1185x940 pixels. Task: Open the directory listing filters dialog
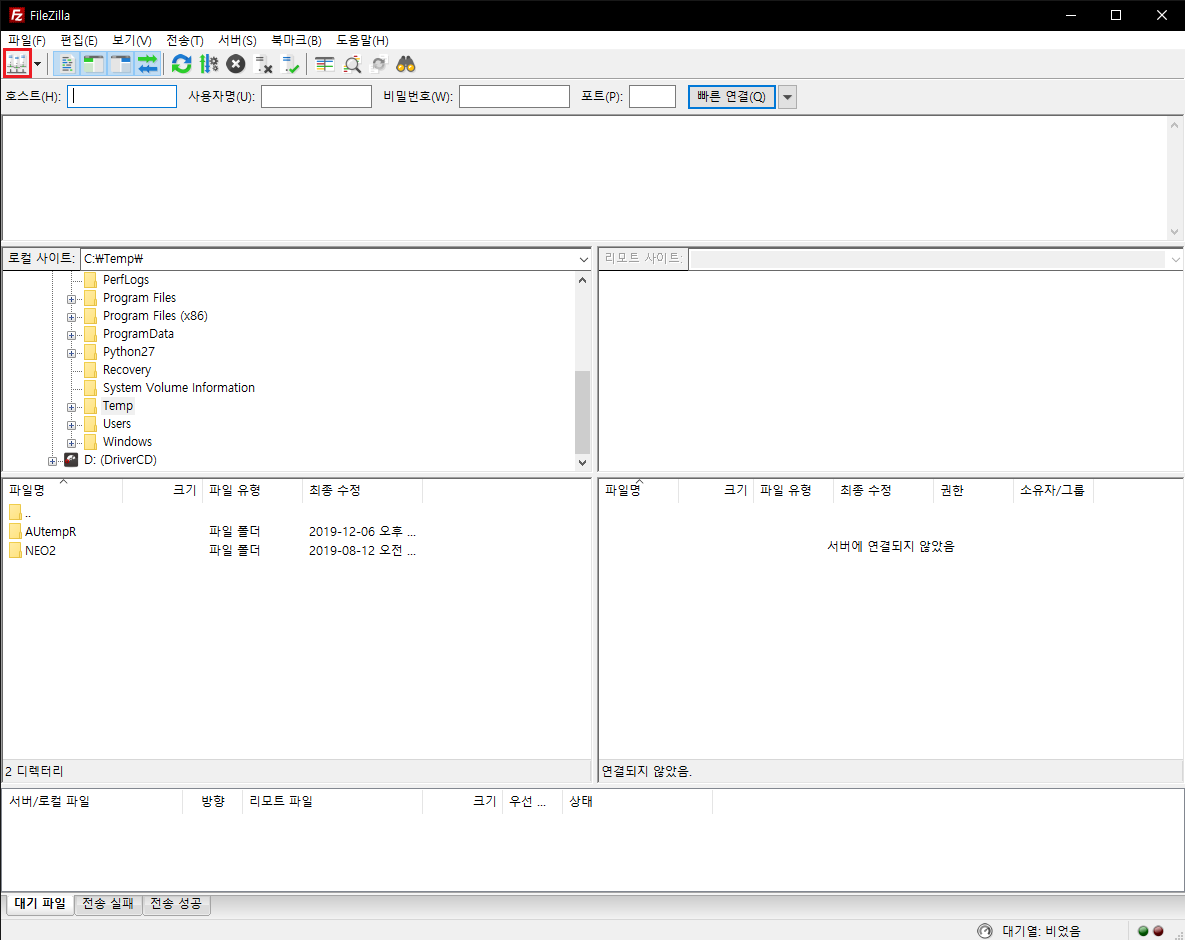(x=325, y=64)
